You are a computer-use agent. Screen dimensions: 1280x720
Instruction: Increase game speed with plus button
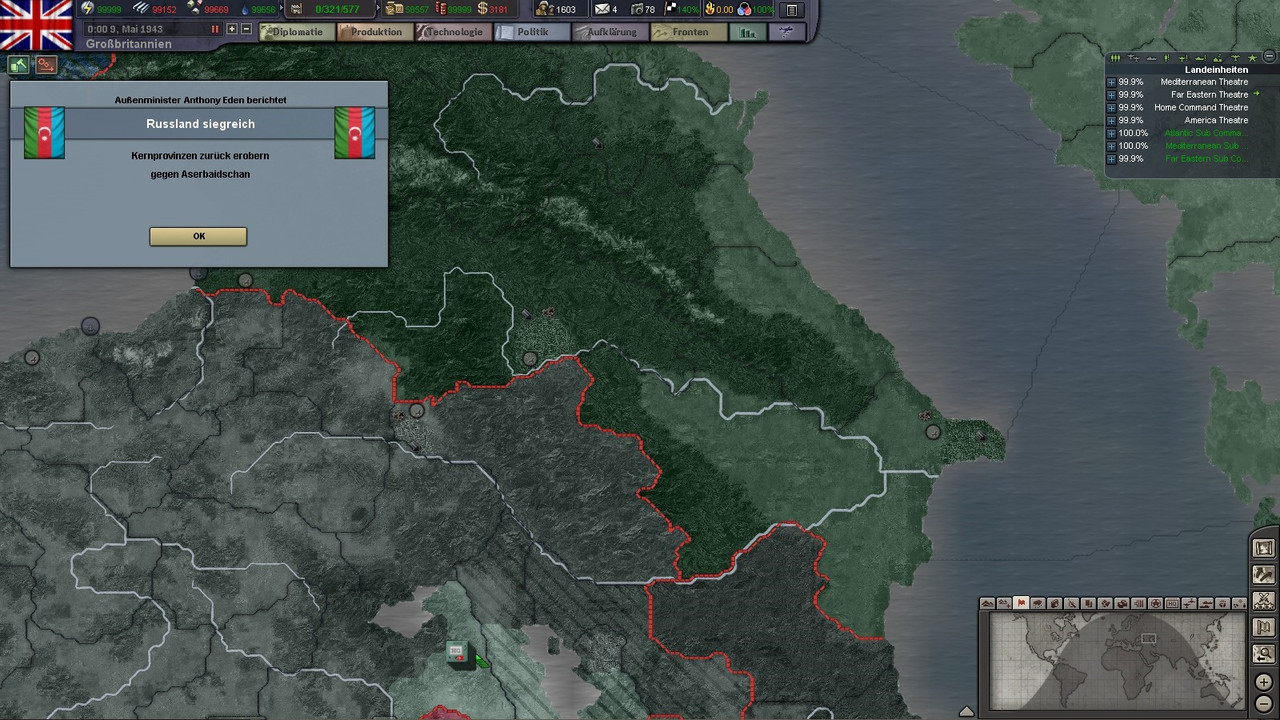pyautogui.click(x=232, y=29)
